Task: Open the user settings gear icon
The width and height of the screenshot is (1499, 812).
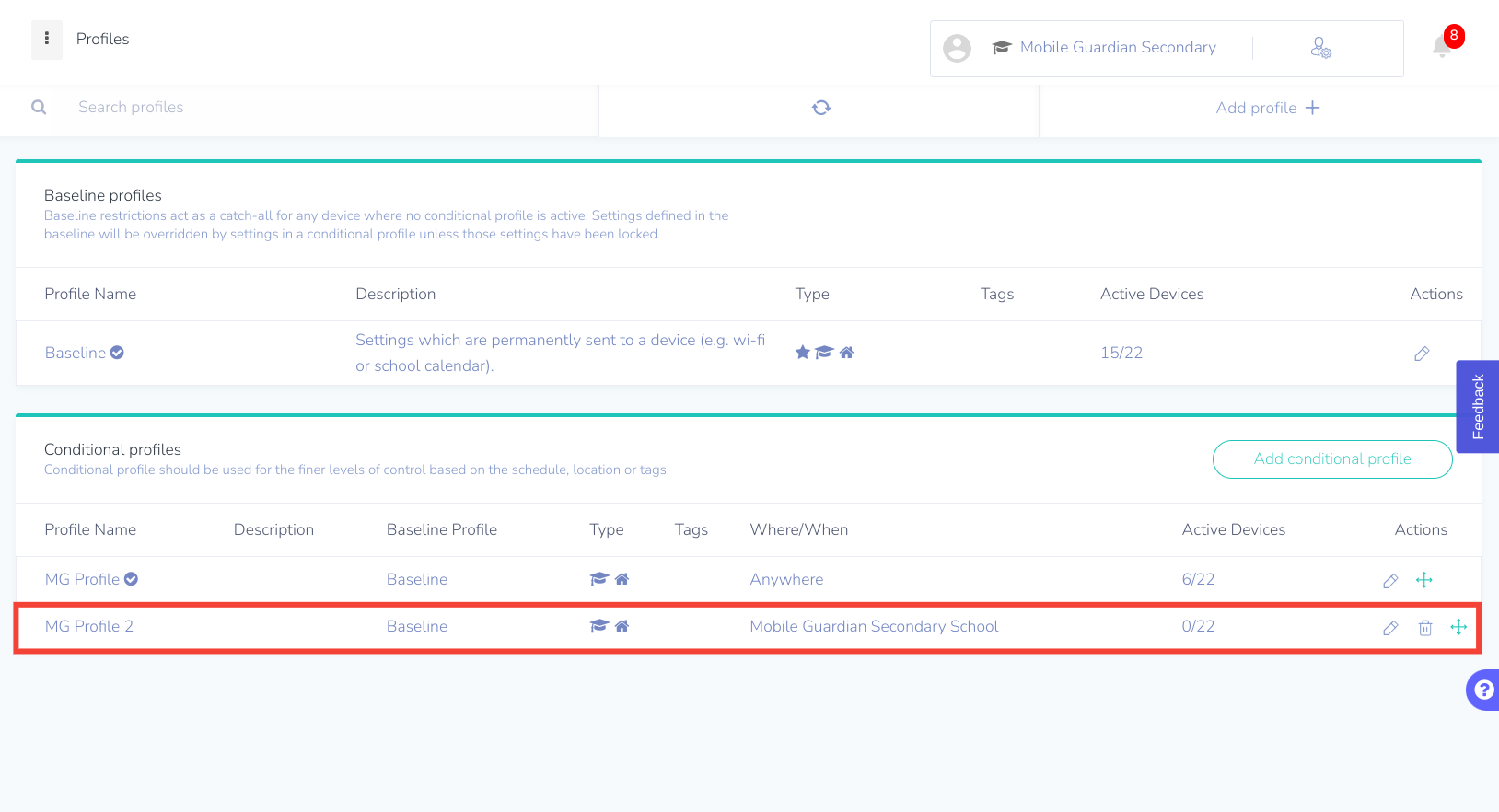Action: (1320, 48)
